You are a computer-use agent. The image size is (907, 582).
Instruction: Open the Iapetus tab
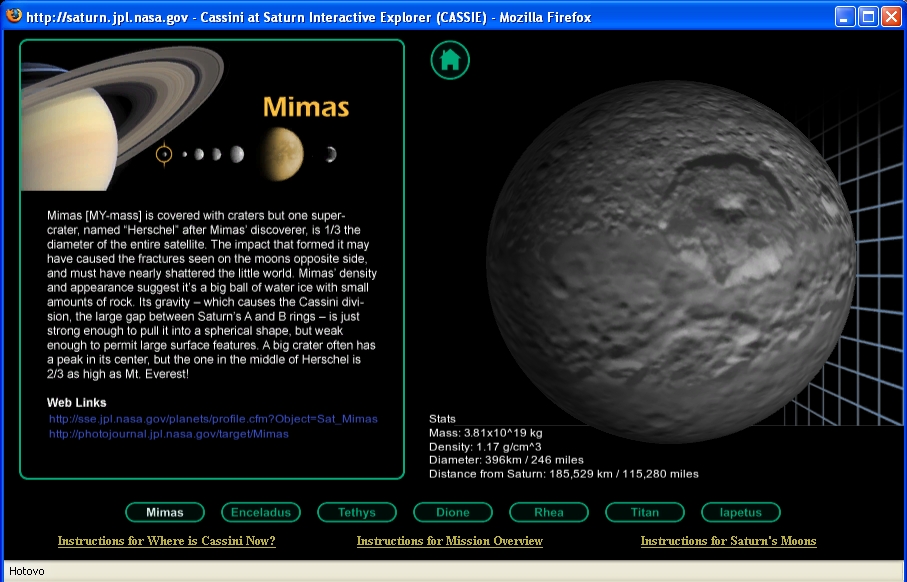pos(741,513)
